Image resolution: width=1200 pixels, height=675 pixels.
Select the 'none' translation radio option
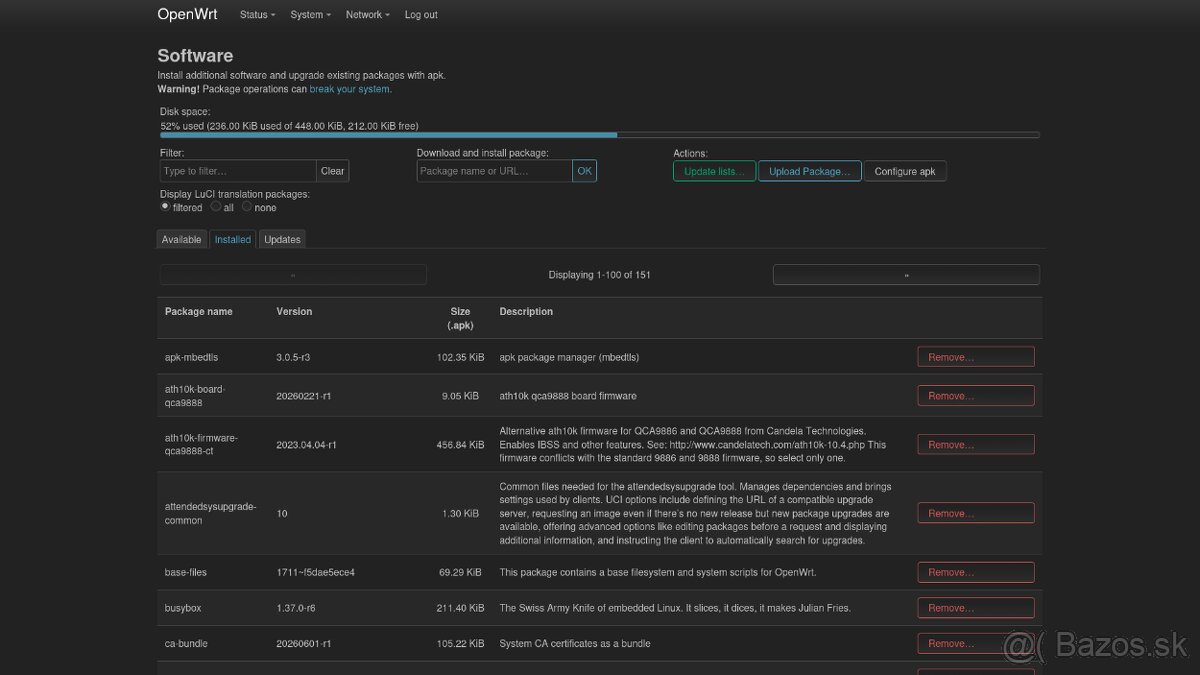(x=247, y=207)
